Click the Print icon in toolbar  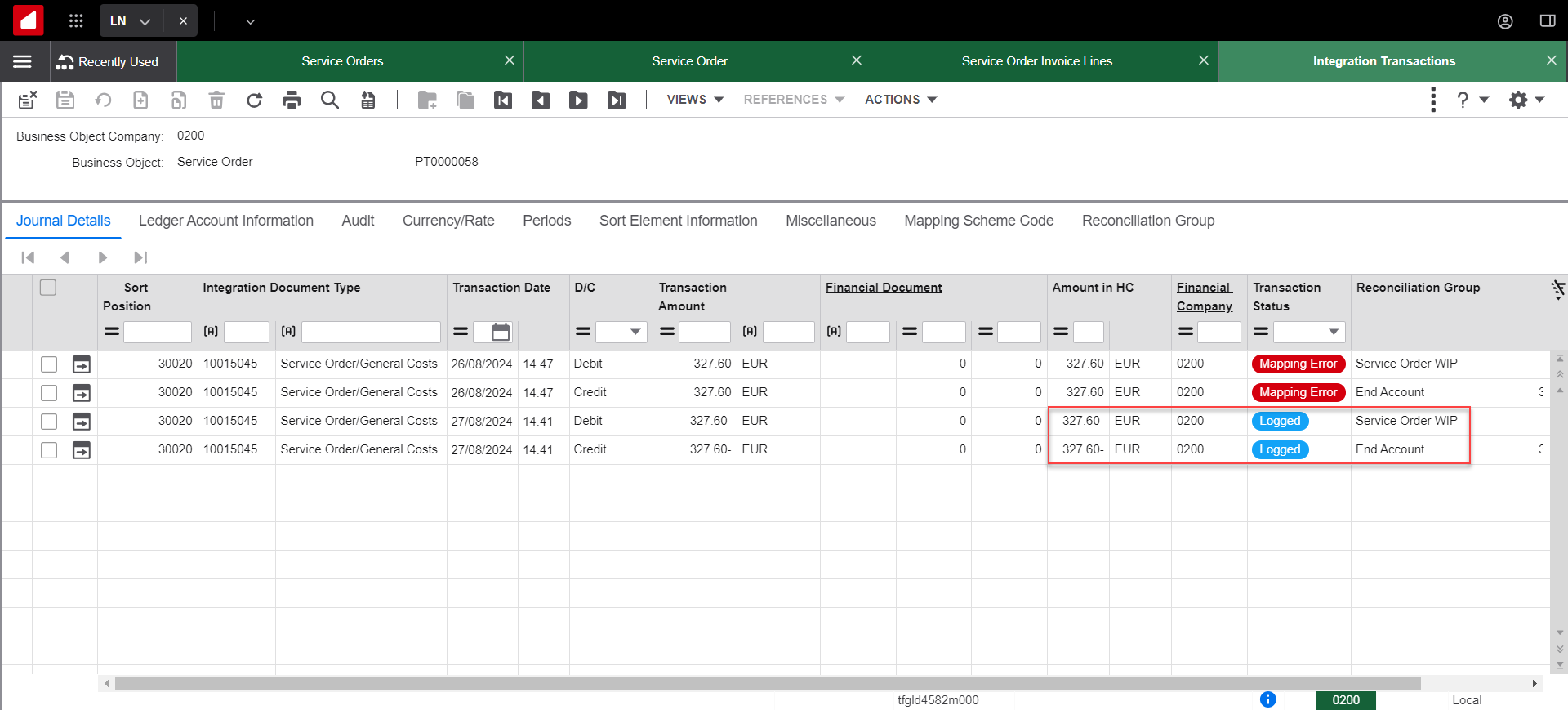click(292, 100)
